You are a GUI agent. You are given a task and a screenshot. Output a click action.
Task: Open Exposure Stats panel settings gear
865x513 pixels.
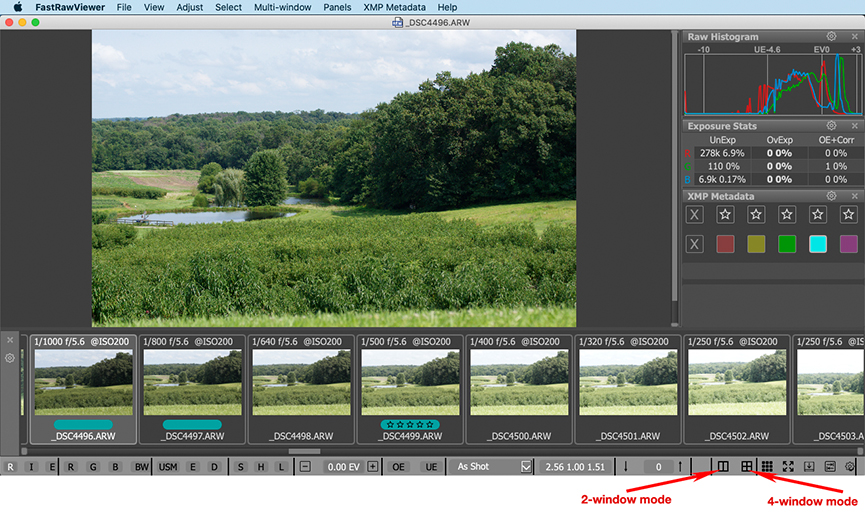831,126
